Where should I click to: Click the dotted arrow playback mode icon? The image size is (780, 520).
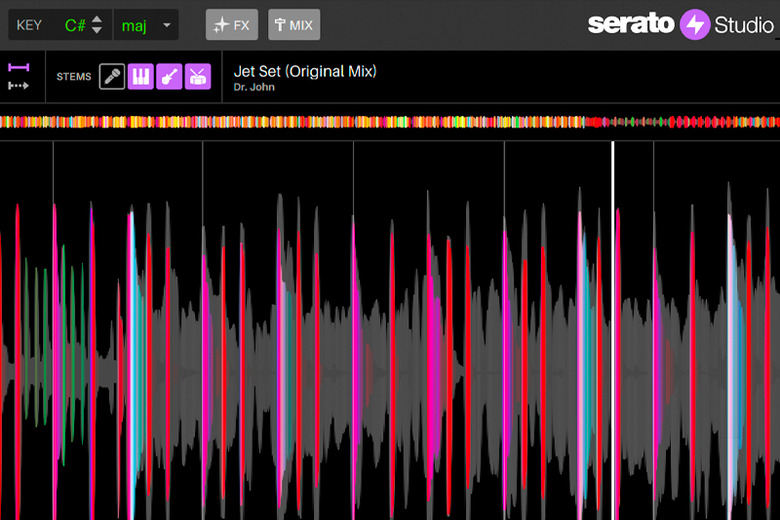pyautogui.click(x=18, y=86)
